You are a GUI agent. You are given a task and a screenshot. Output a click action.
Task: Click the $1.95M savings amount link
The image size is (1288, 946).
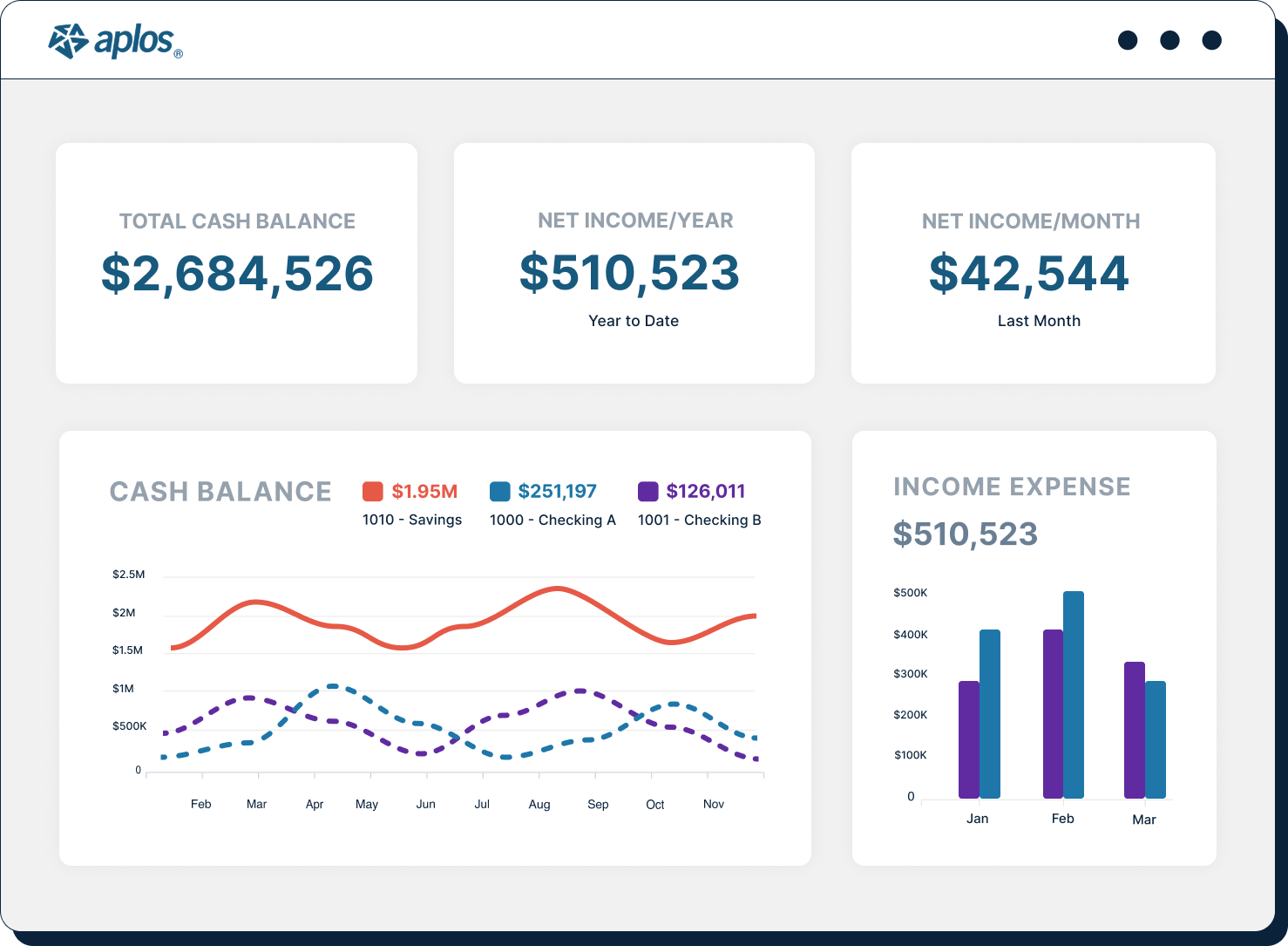coord(424,490)
